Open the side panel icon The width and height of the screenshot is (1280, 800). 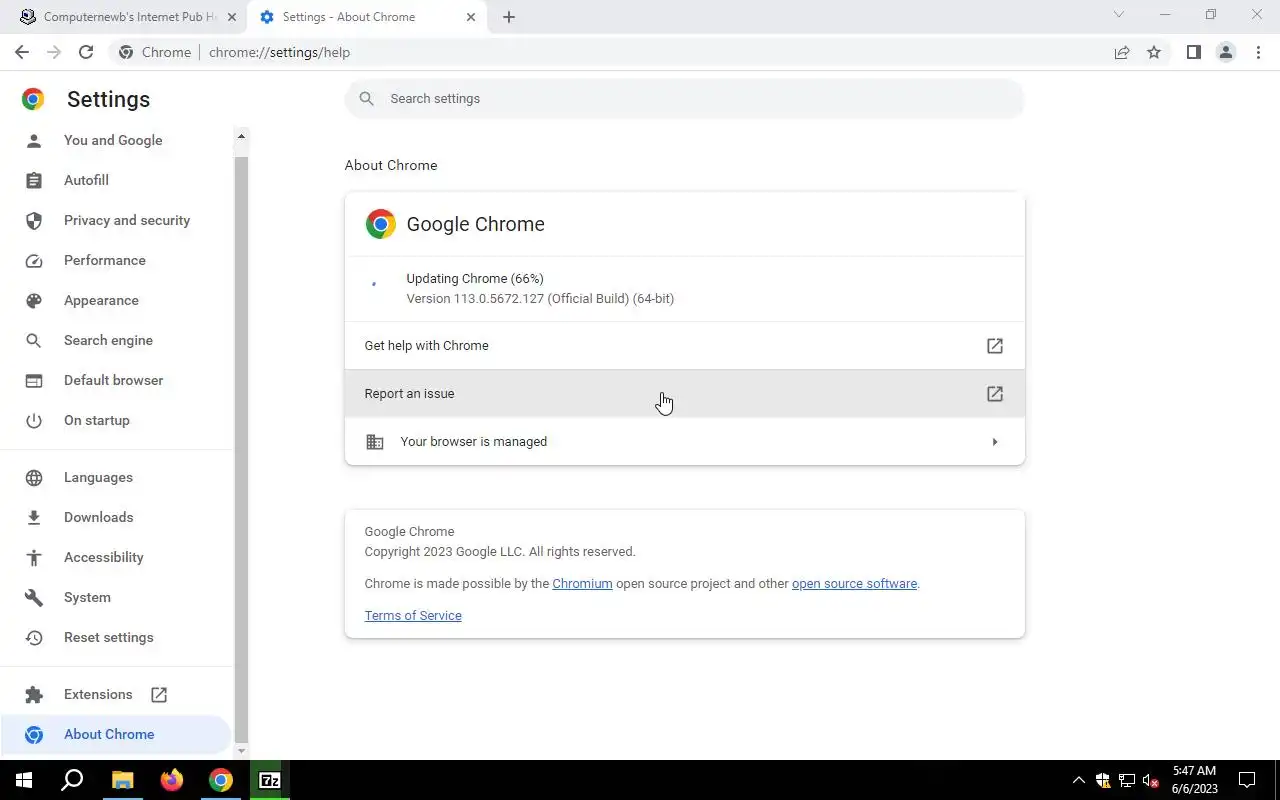(x=1193, y=52)
